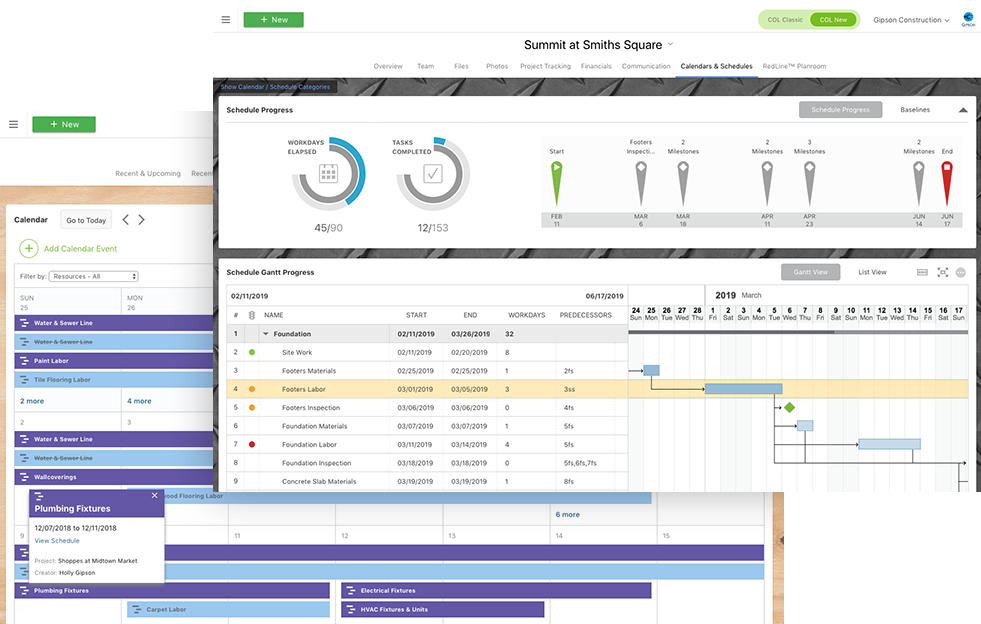This screenshot has width=981, height=624.
Task: Click the Gantt timeline scale icon
Action: 922,272
